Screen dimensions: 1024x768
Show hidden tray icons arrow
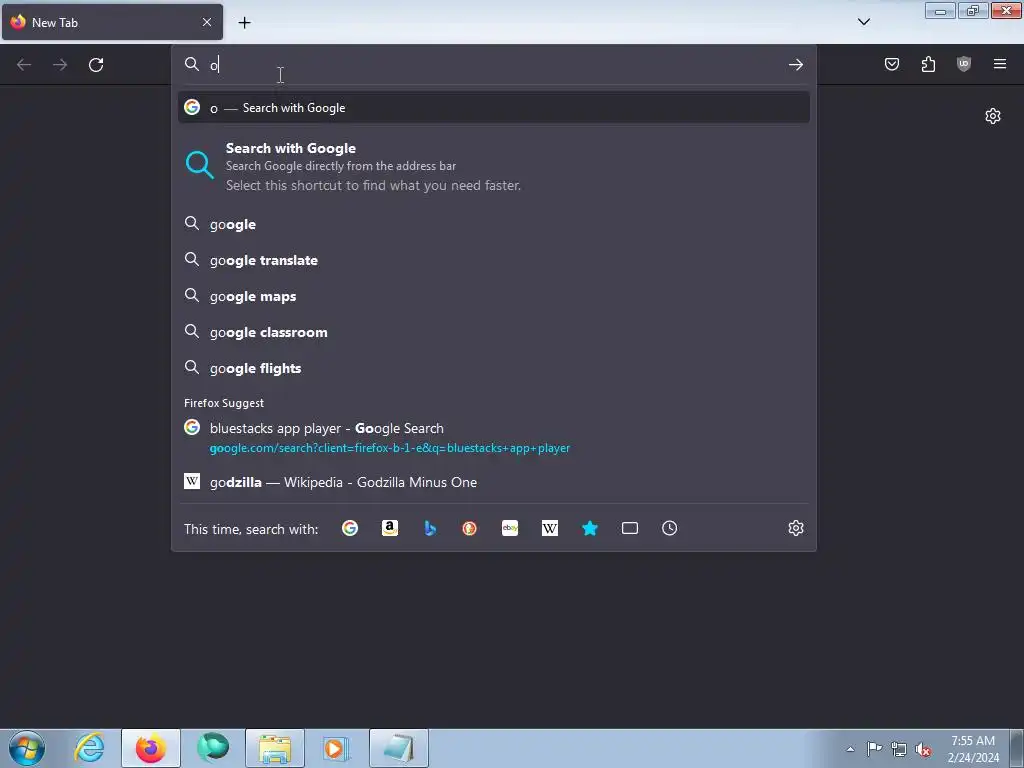(850, 749)
